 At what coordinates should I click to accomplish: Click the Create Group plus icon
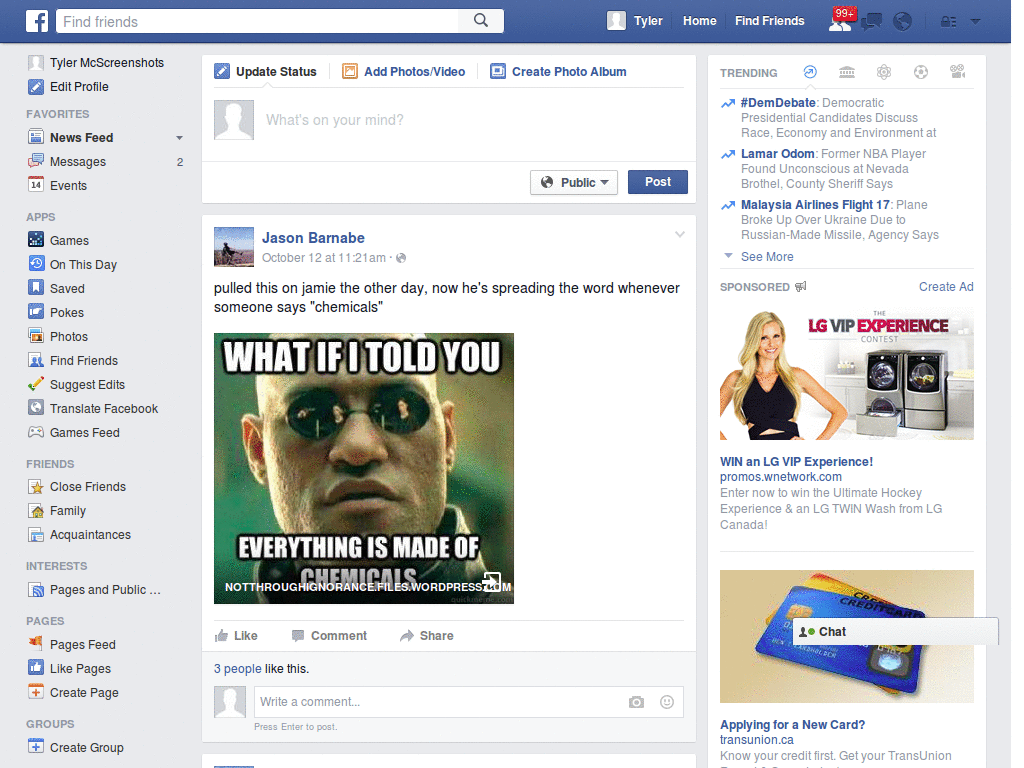coord(36,747)
